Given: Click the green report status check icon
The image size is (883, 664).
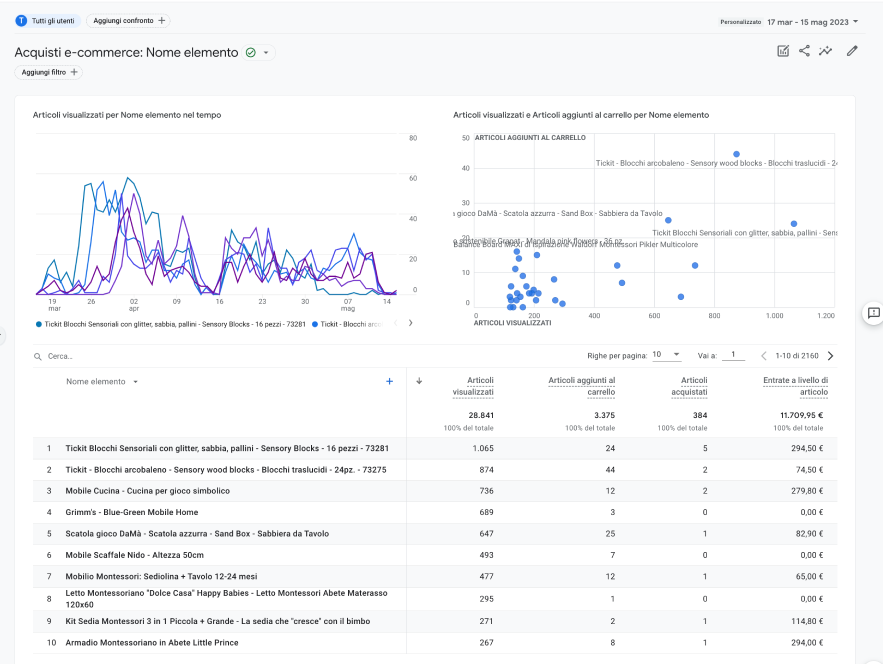Looking at the screenshot, I should (x=250, y=53).
